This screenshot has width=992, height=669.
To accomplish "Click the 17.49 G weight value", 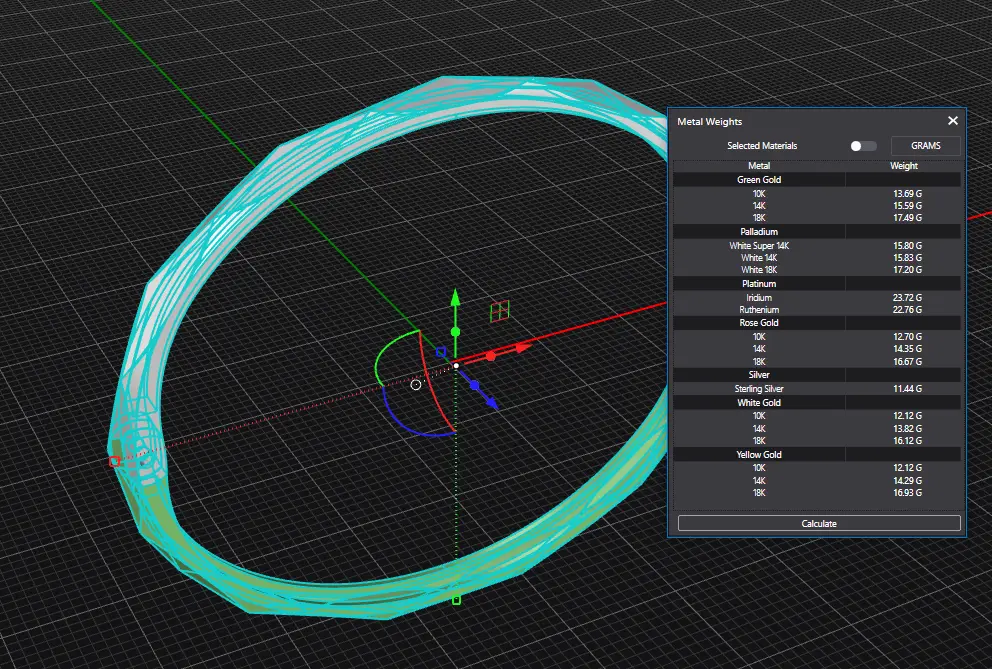I will pyautogui.click(x=907, y=218).
